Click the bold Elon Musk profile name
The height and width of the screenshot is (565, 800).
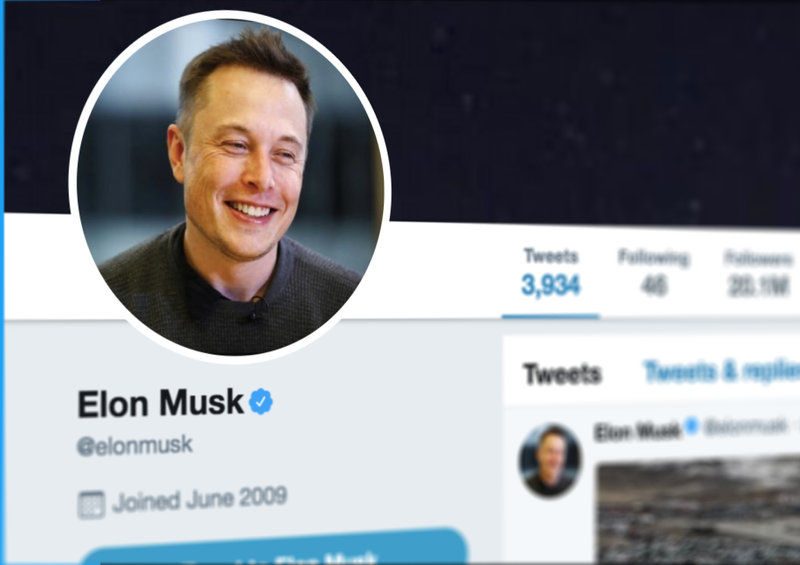coord(160,403)
